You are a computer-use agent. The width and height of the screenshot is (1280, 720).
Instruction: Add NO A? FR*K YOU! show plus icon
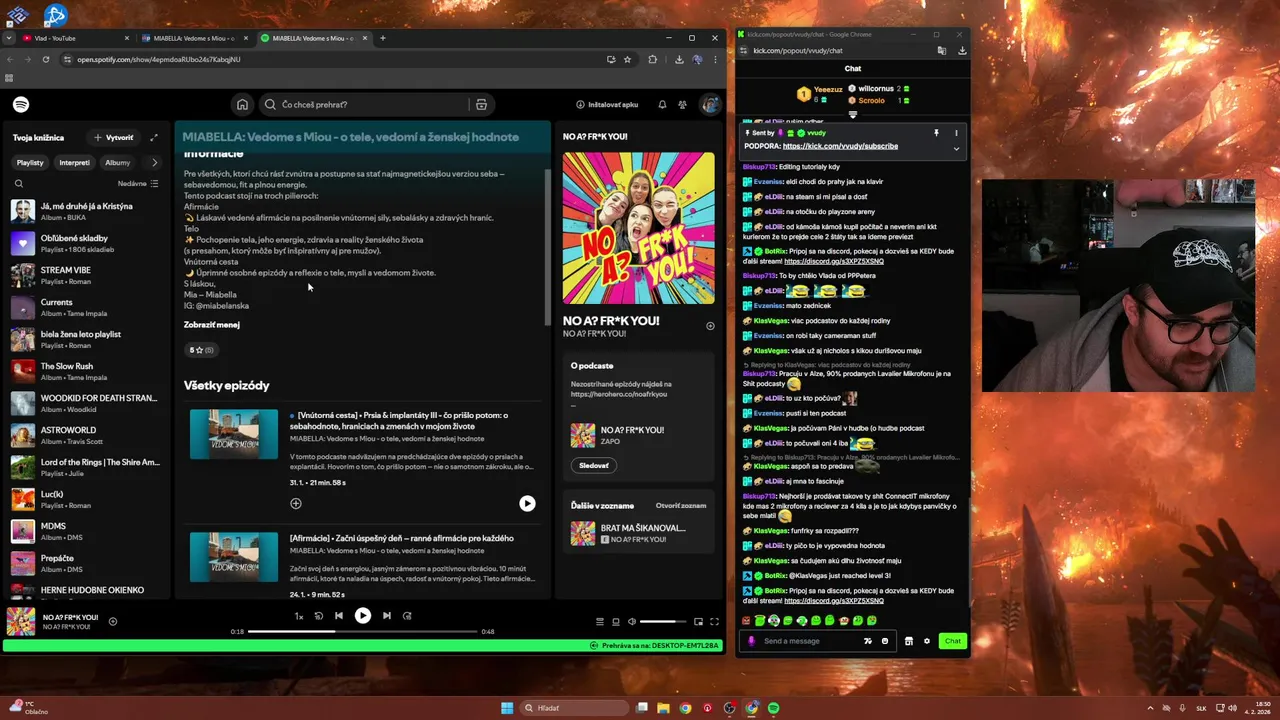click(x=710, y=326)
